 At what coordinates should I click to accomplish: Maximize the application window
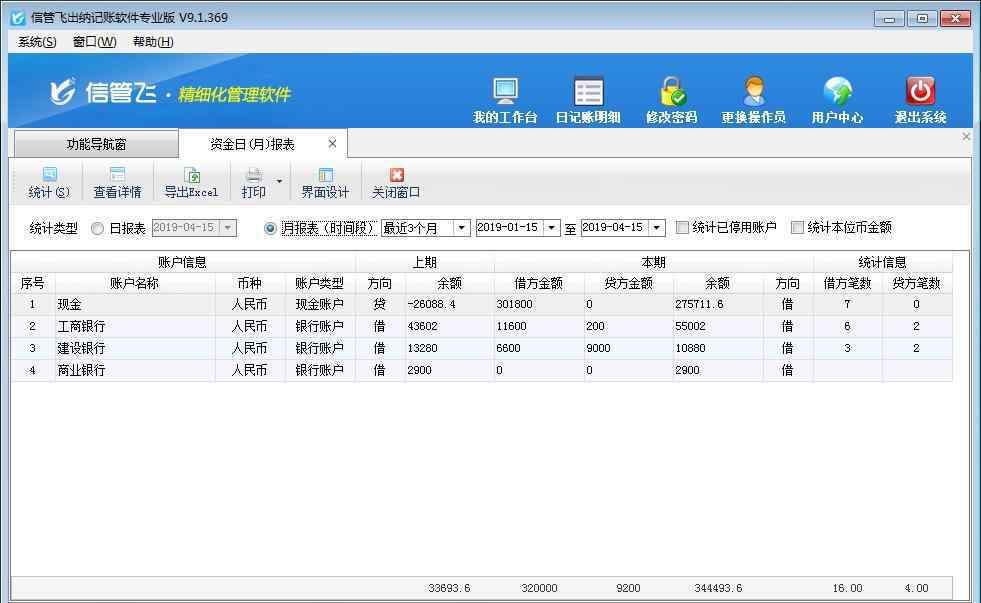pos(922,19)
